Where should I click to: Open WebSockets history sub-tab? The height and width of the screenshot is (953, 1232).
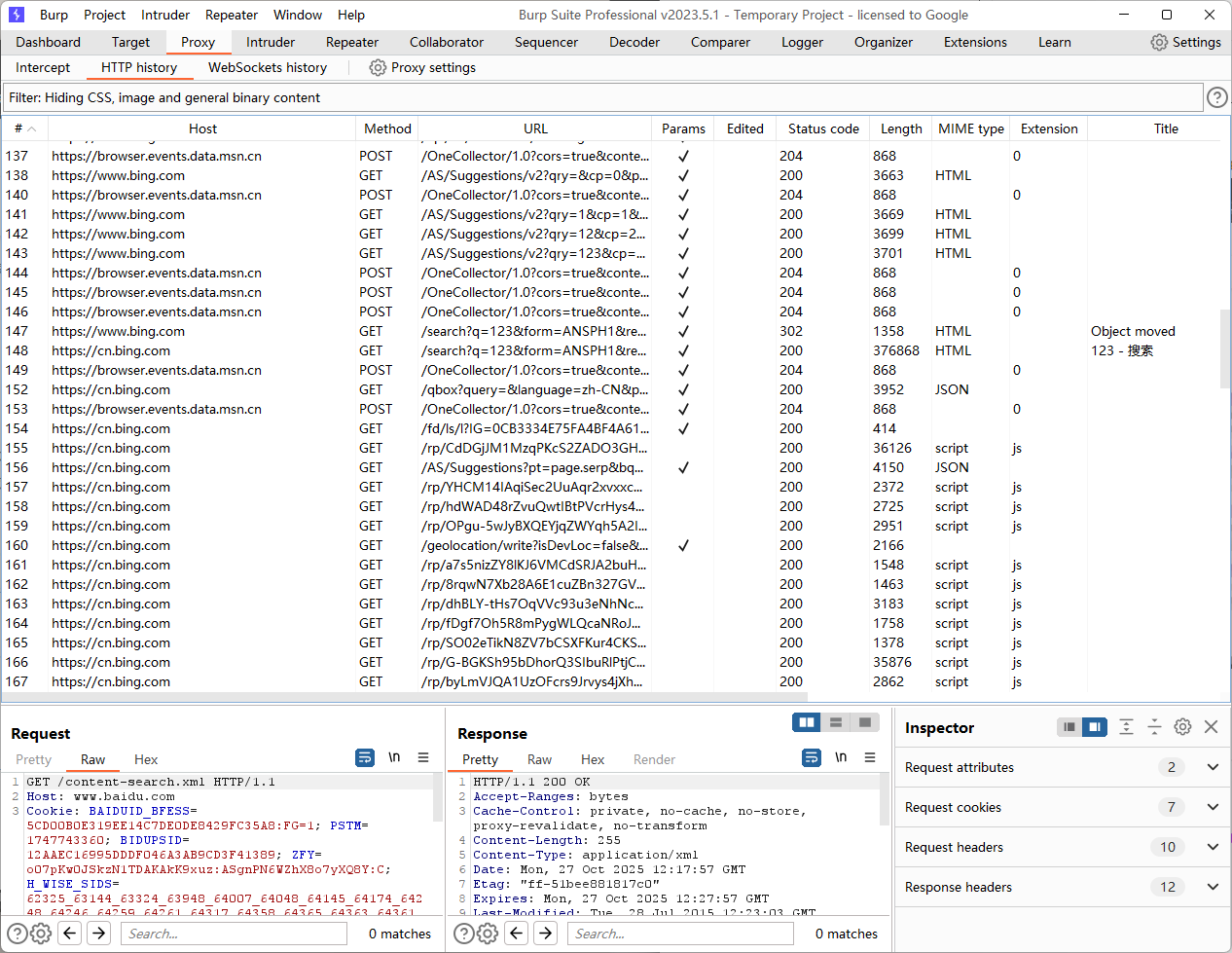pos(268,67)
